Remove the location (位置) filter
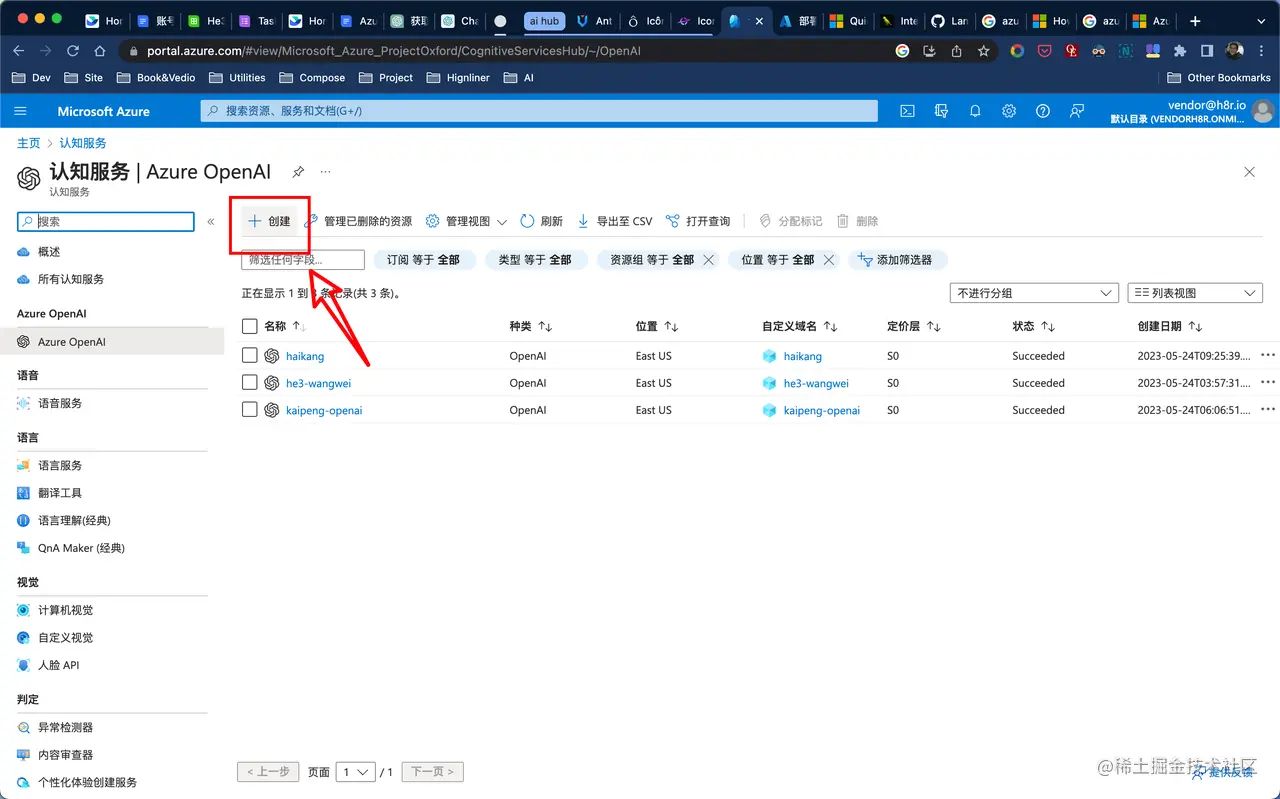Viewport: 1280px width, 799px height. coord(829,260)
